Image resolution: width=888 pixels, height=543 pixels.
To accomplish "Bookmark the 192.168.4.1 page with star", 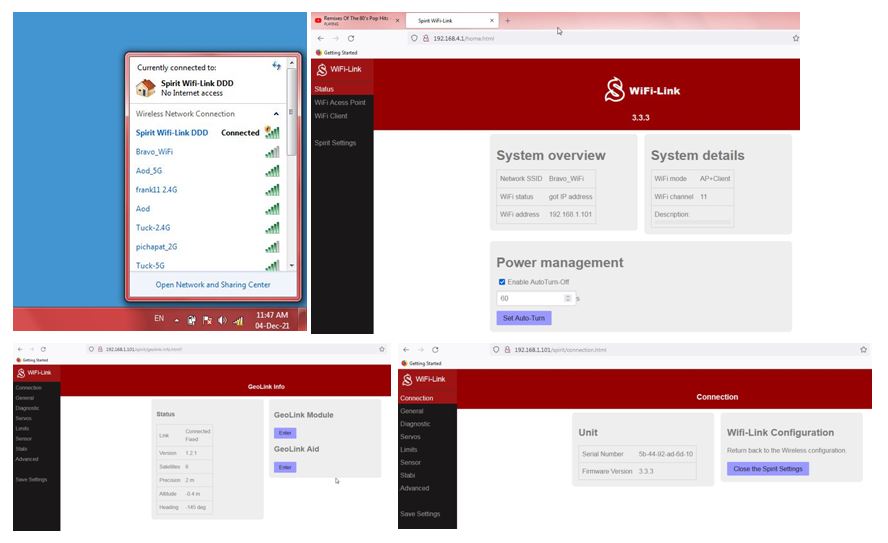I will coord(795,38).
